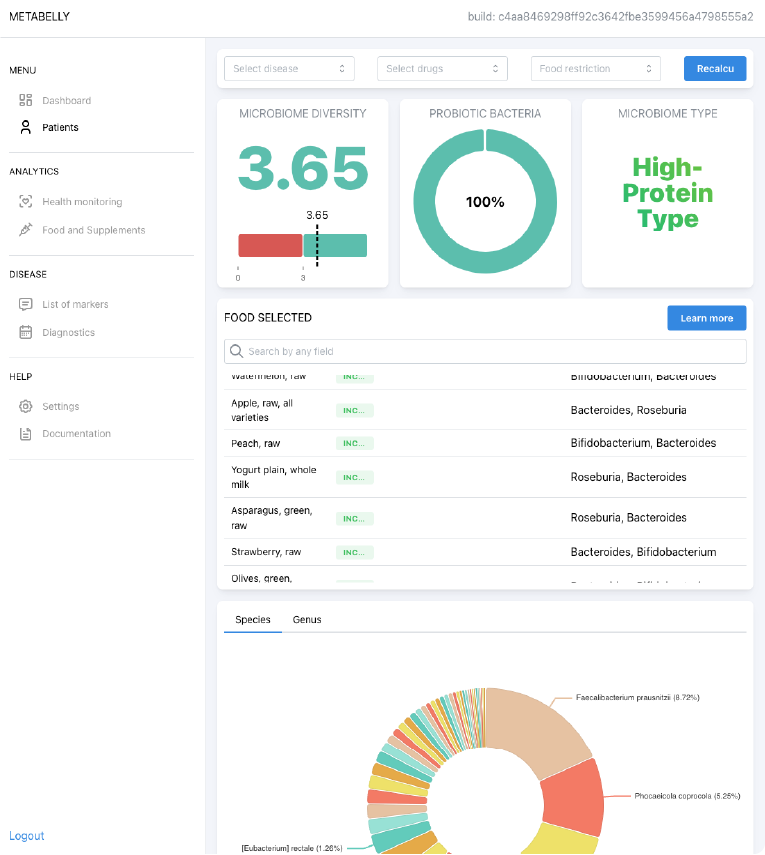Click the Health monitoring icon
This screenshot has width=765, height=855.
tap(26, 202)
